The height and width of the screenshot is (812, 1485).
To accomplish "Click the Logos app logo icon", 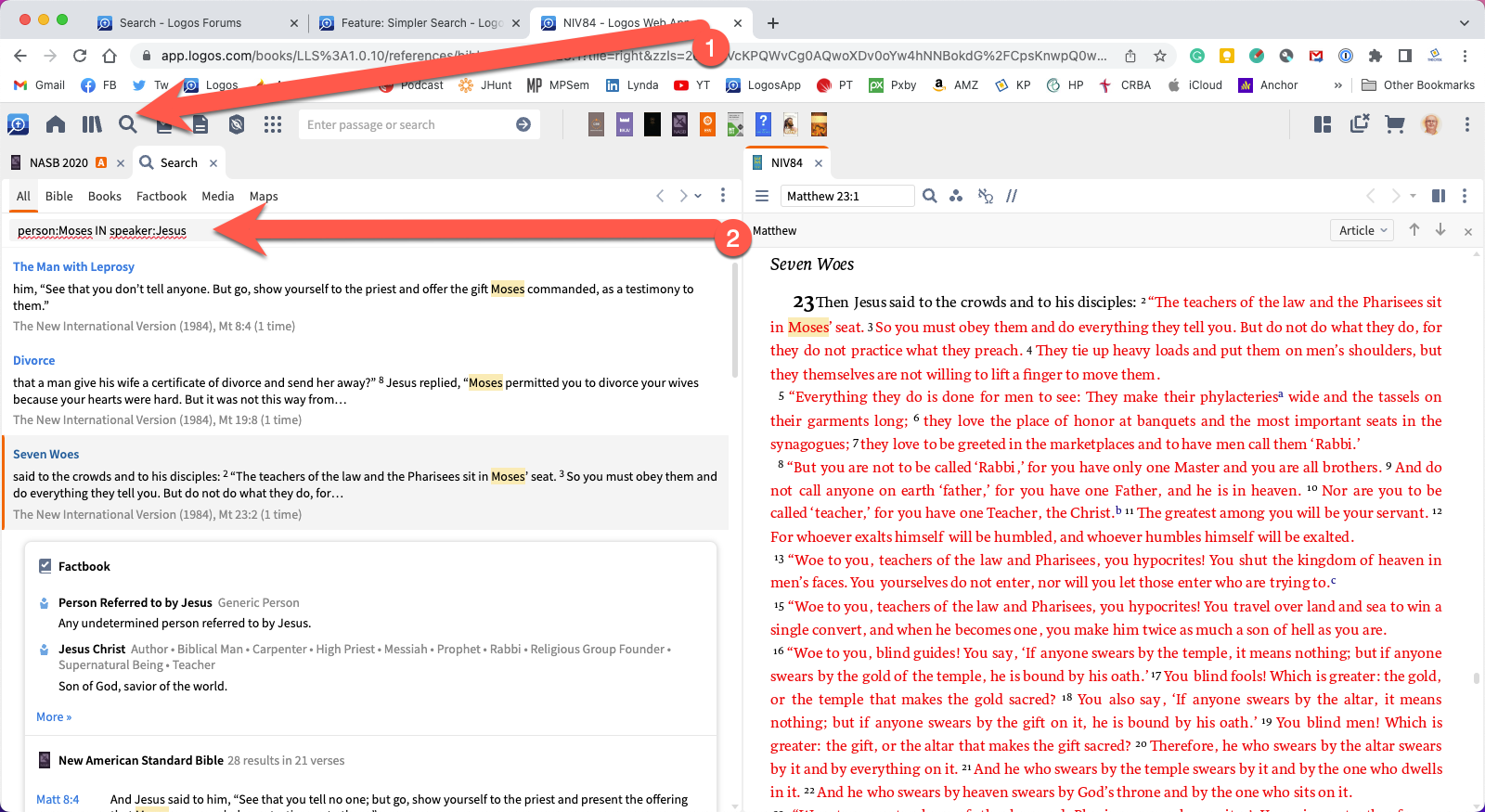I will click(x=18, y=124).
